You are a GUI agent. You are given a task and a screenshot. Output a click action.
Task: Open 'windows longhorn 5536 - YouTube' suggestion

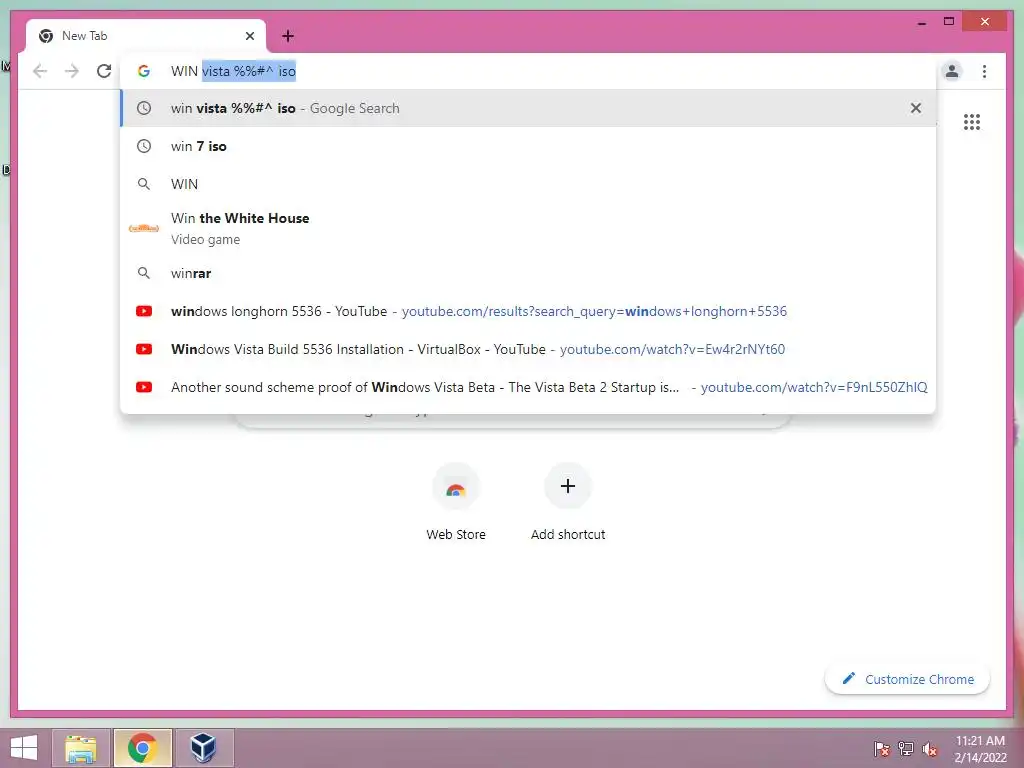click(528, 311)
